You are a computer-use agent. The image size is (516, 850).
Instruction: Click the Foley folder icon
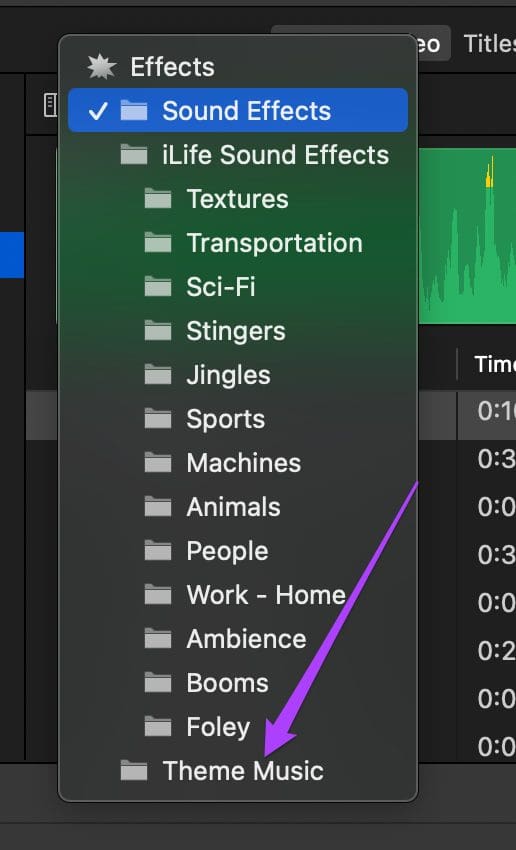pos(158,726)
